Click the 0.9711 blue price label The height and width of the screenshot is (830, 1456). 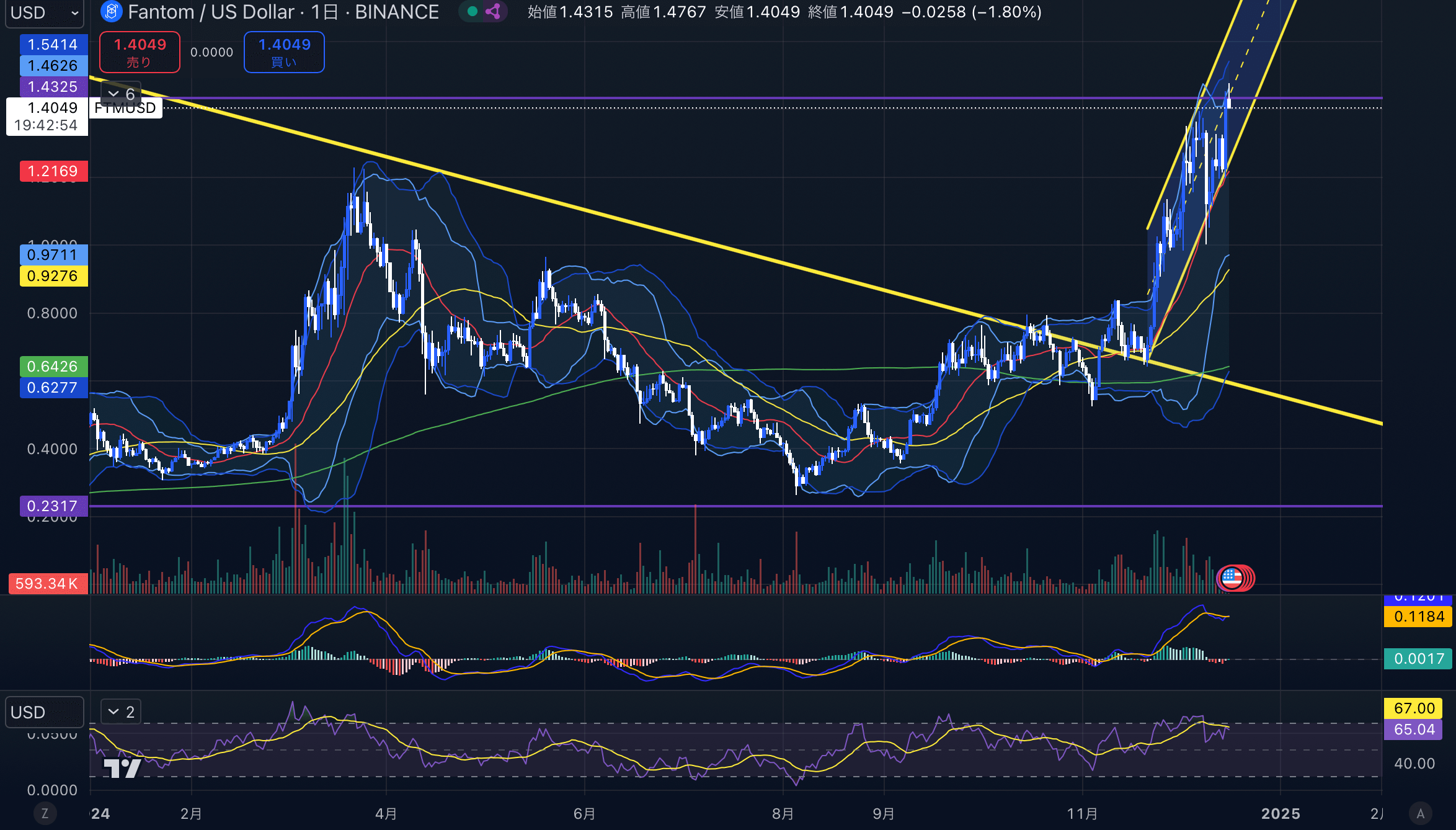tap(53, 255)
